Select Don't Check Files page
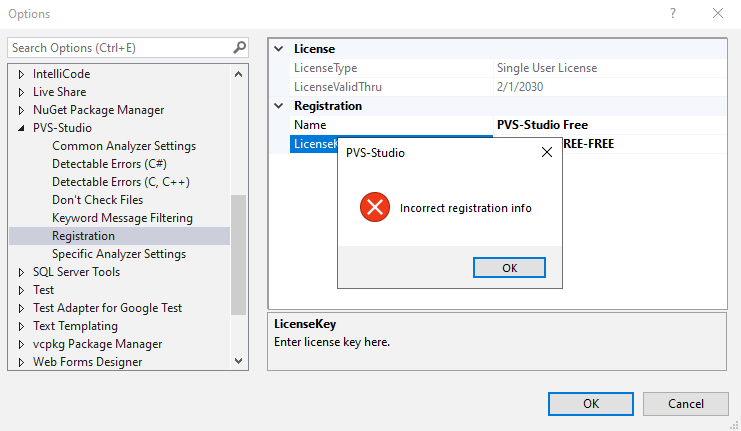This screenshot has height=431, width=741. (97, 200)
